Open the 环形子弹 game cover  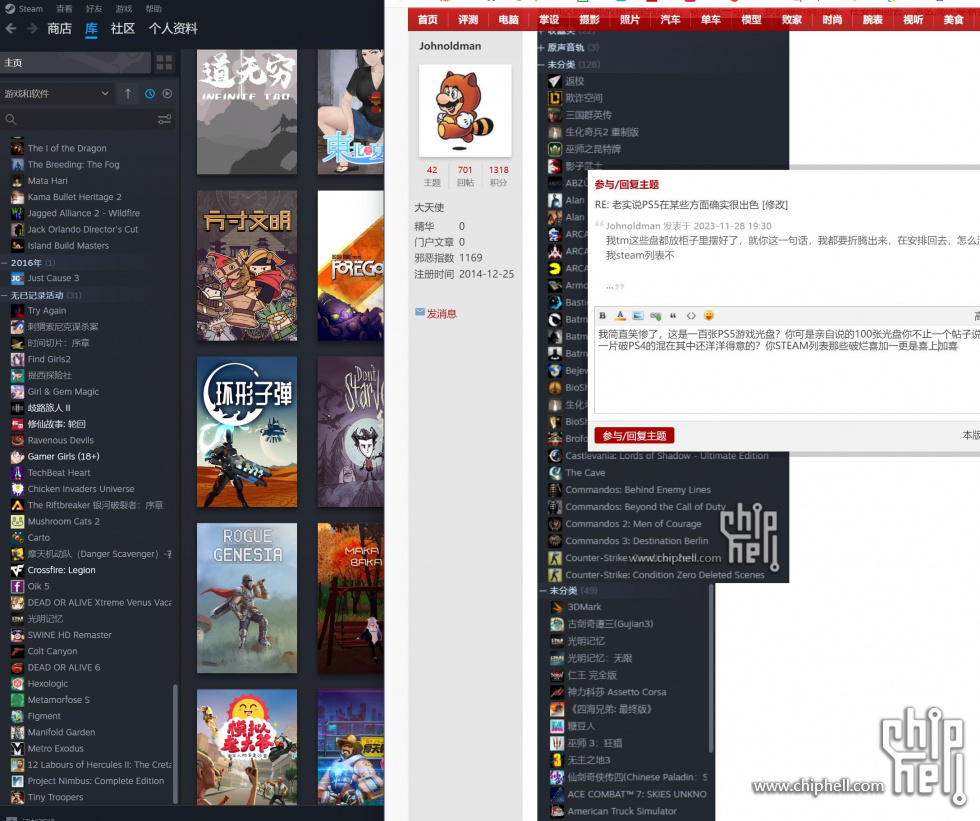pos(247,432)
